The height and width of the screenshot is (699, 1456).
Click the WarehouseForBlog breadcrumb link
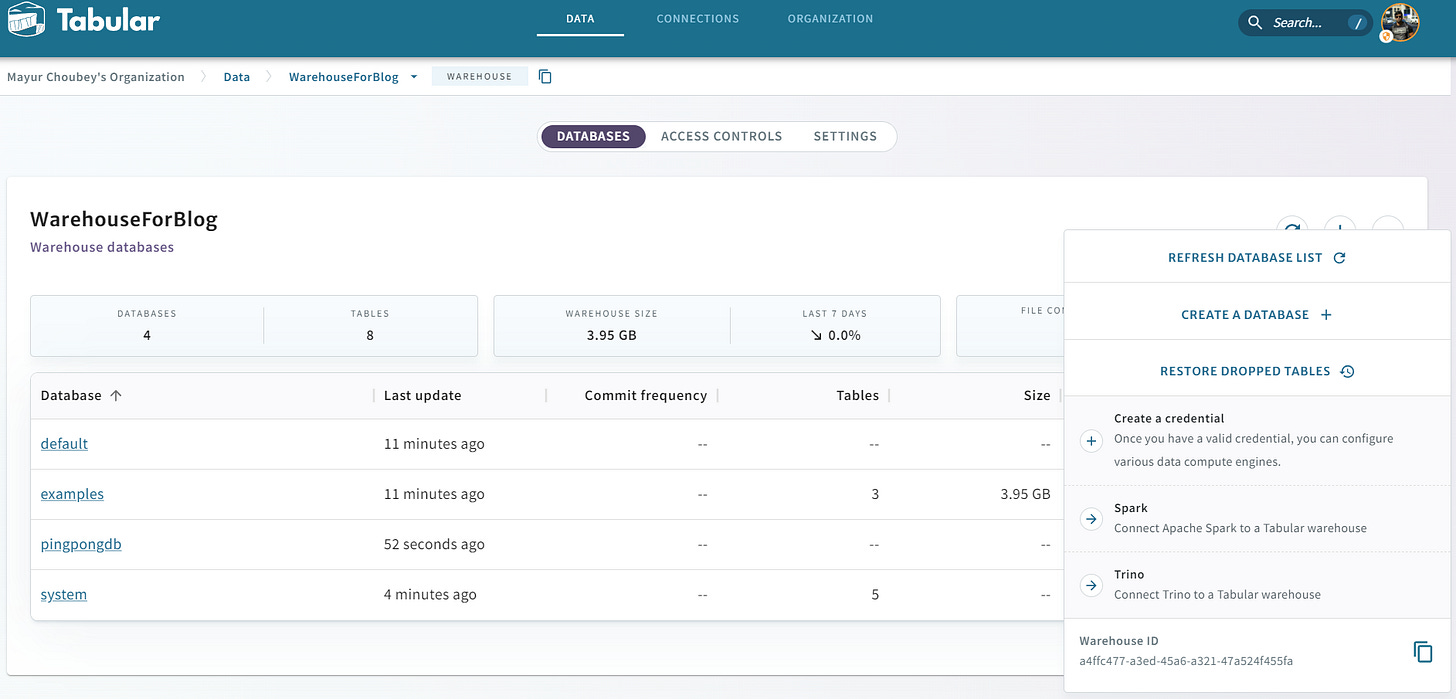pos(343,77)
